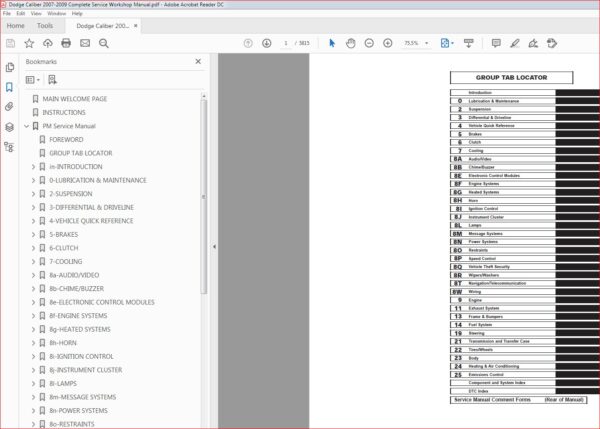The image size is (600, 429).
Task: Expand 8l-LAMPS bookmark
Action: (x=33, y=383)
